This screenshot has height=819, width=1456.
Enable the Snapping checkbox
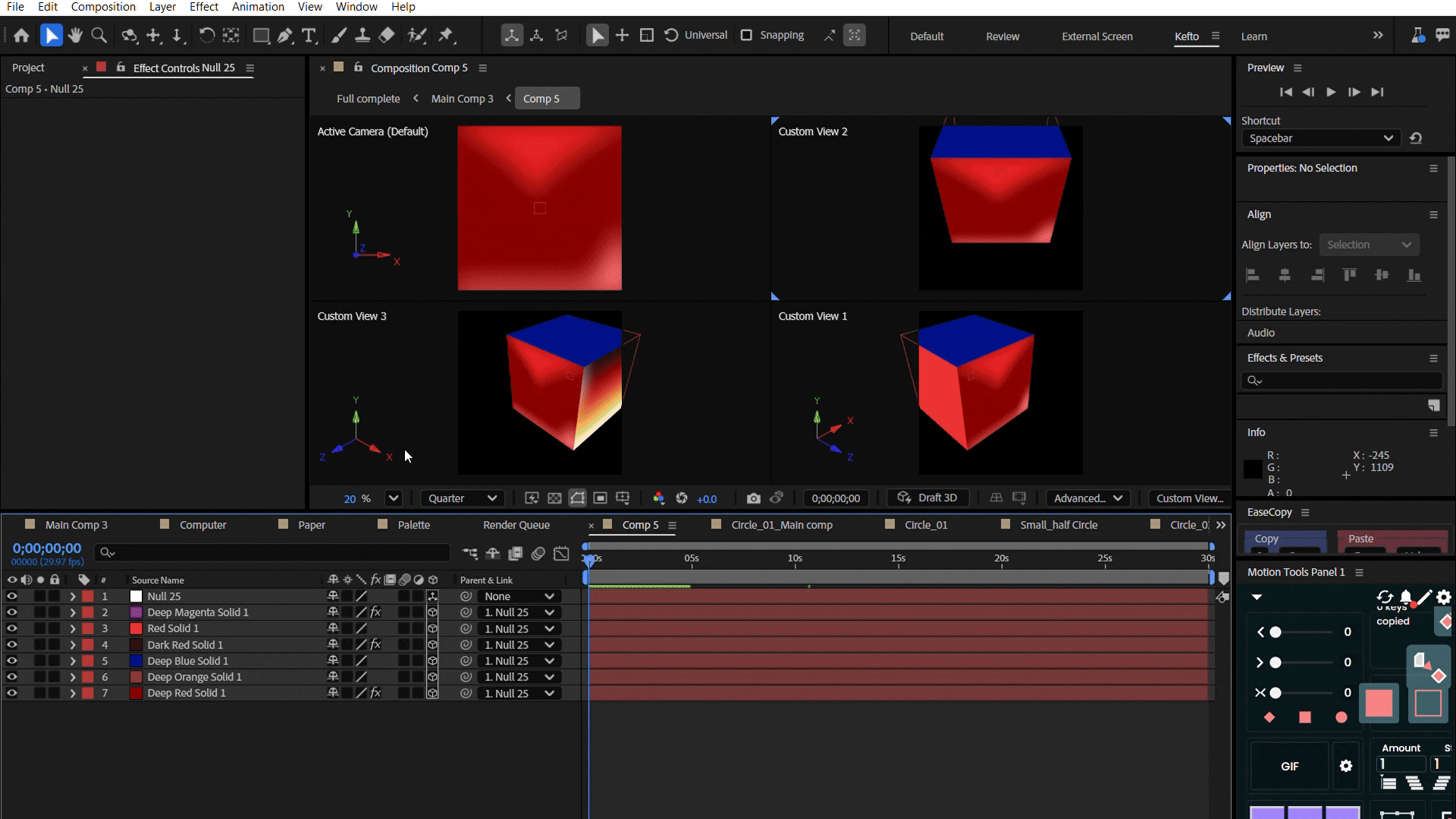[x=746, y=36]
